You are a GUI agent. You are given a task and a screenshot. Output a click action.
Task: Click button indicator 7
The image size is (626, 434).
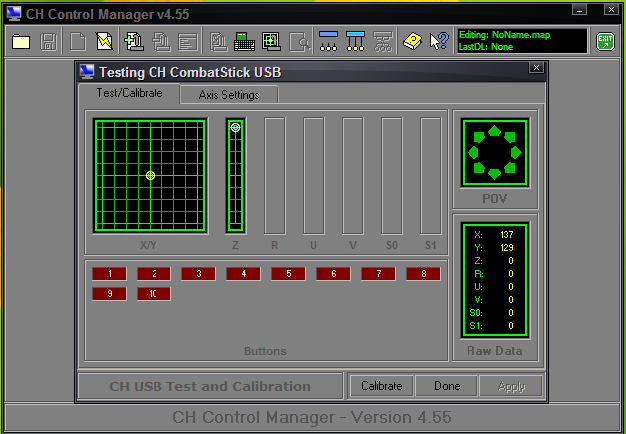[x=378, y=274]
